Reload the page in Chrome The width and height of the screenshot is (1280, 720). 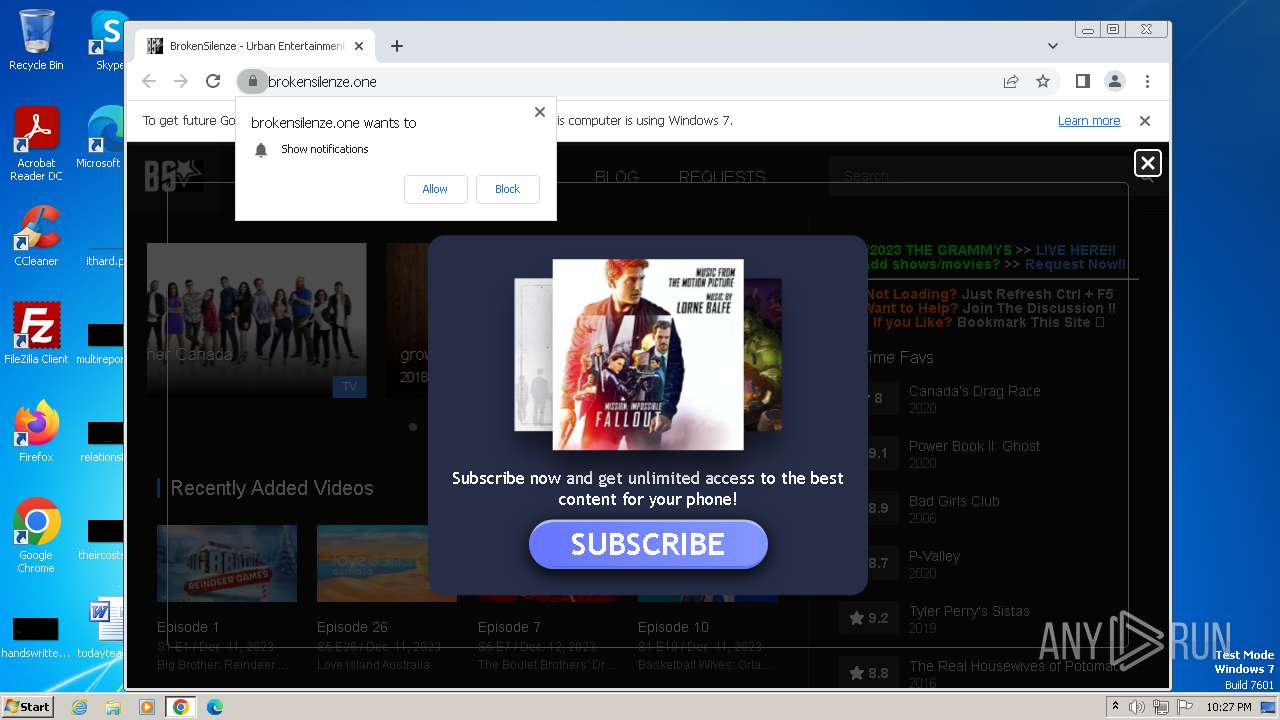213,81
